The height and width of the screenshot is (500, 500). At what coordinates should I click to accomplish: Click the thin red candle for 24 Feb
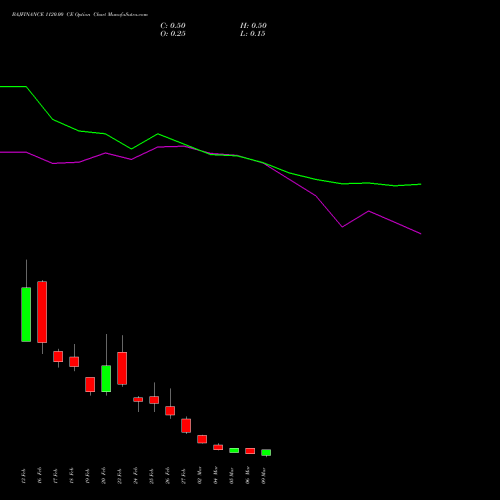pos(138,399)
